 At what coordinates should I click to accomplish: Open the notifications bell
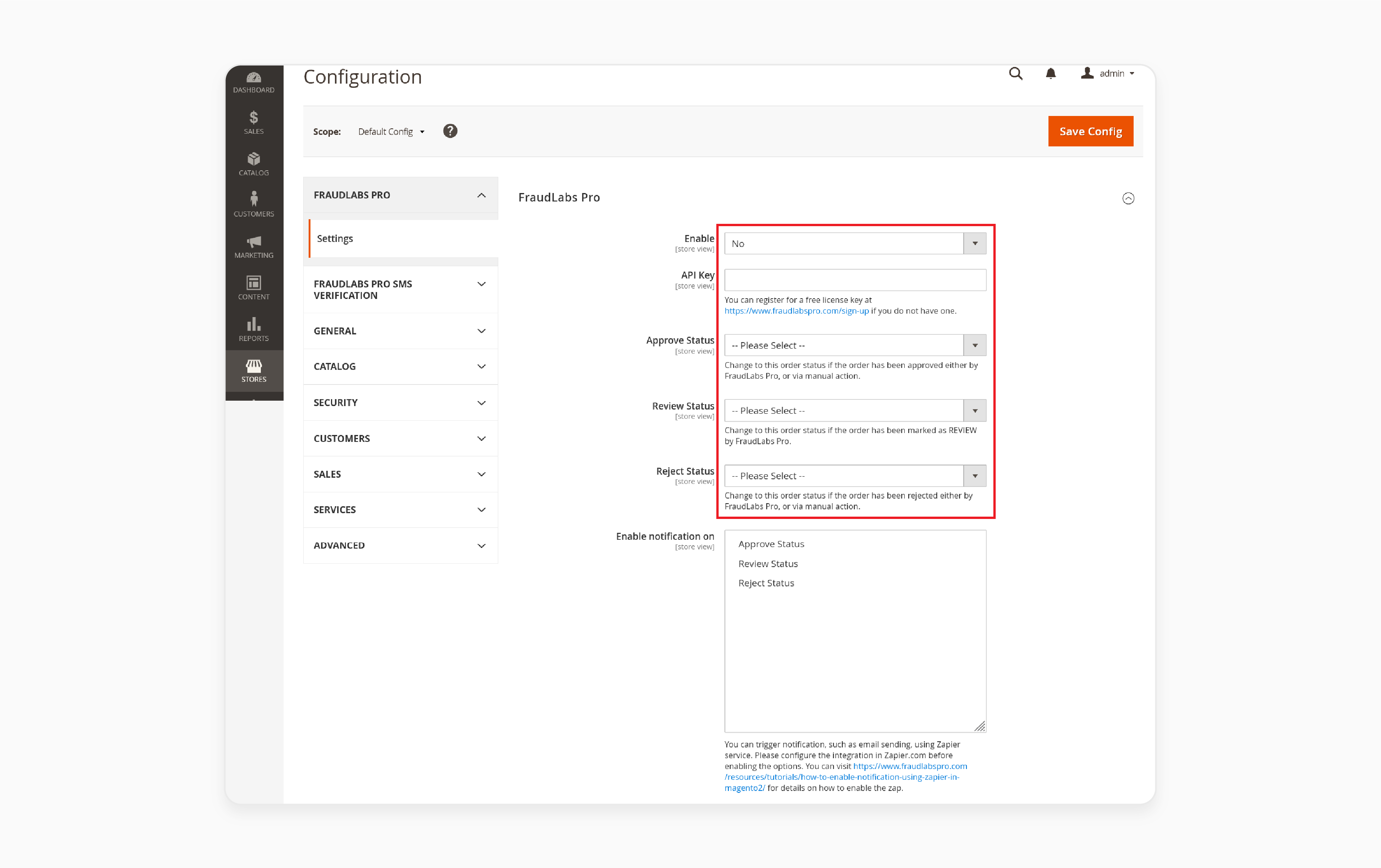pos(1051,73)
